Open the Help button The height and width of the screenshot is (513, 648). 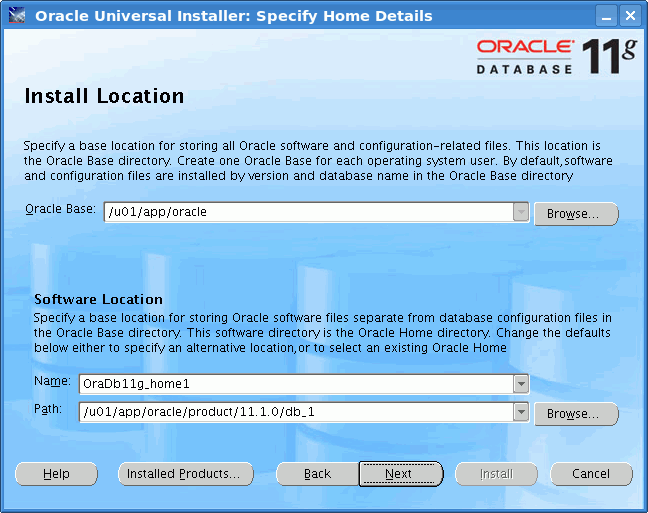[56, 474]
